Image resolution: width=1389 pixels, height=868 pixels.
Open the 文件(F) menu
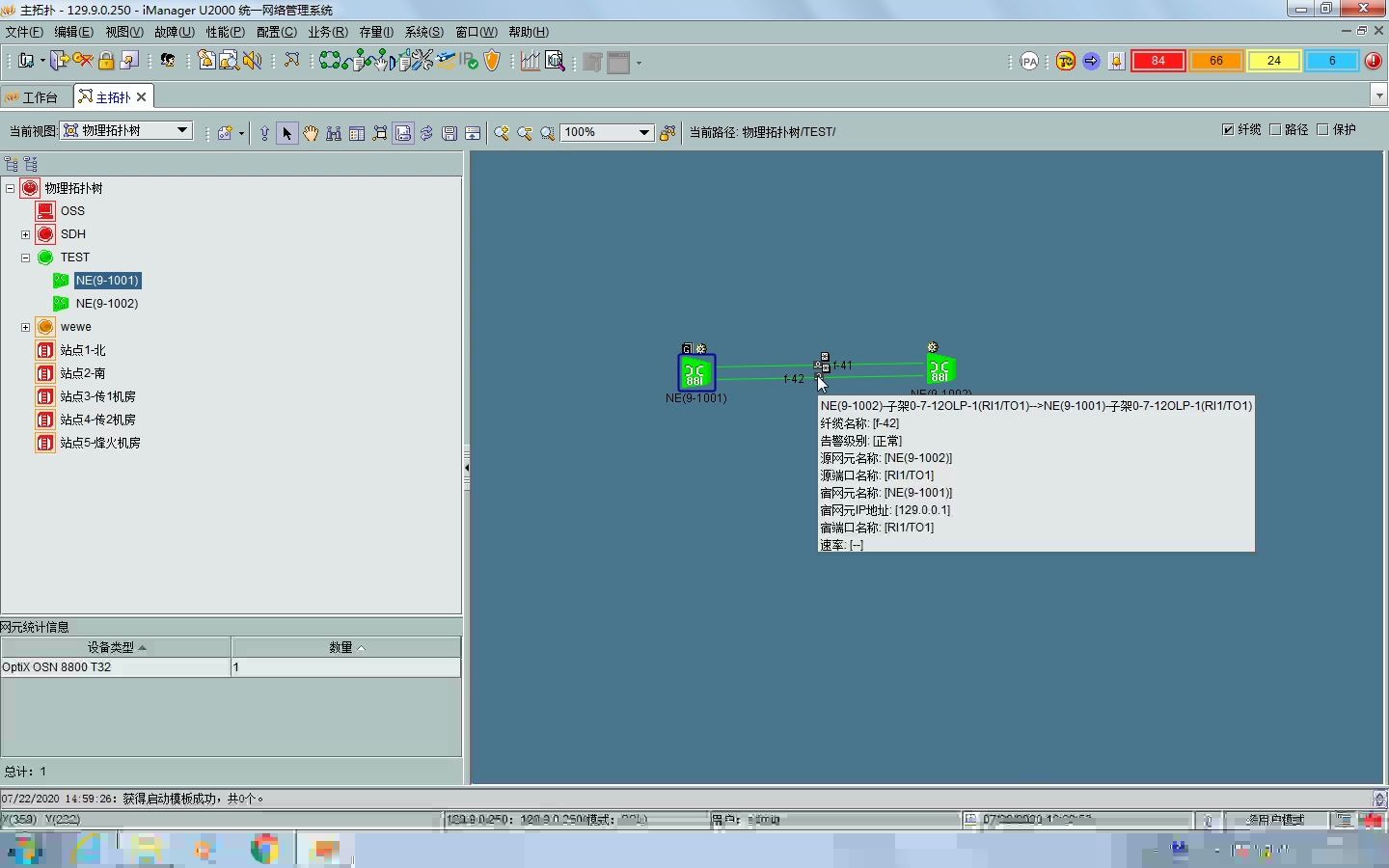(24, 32)
